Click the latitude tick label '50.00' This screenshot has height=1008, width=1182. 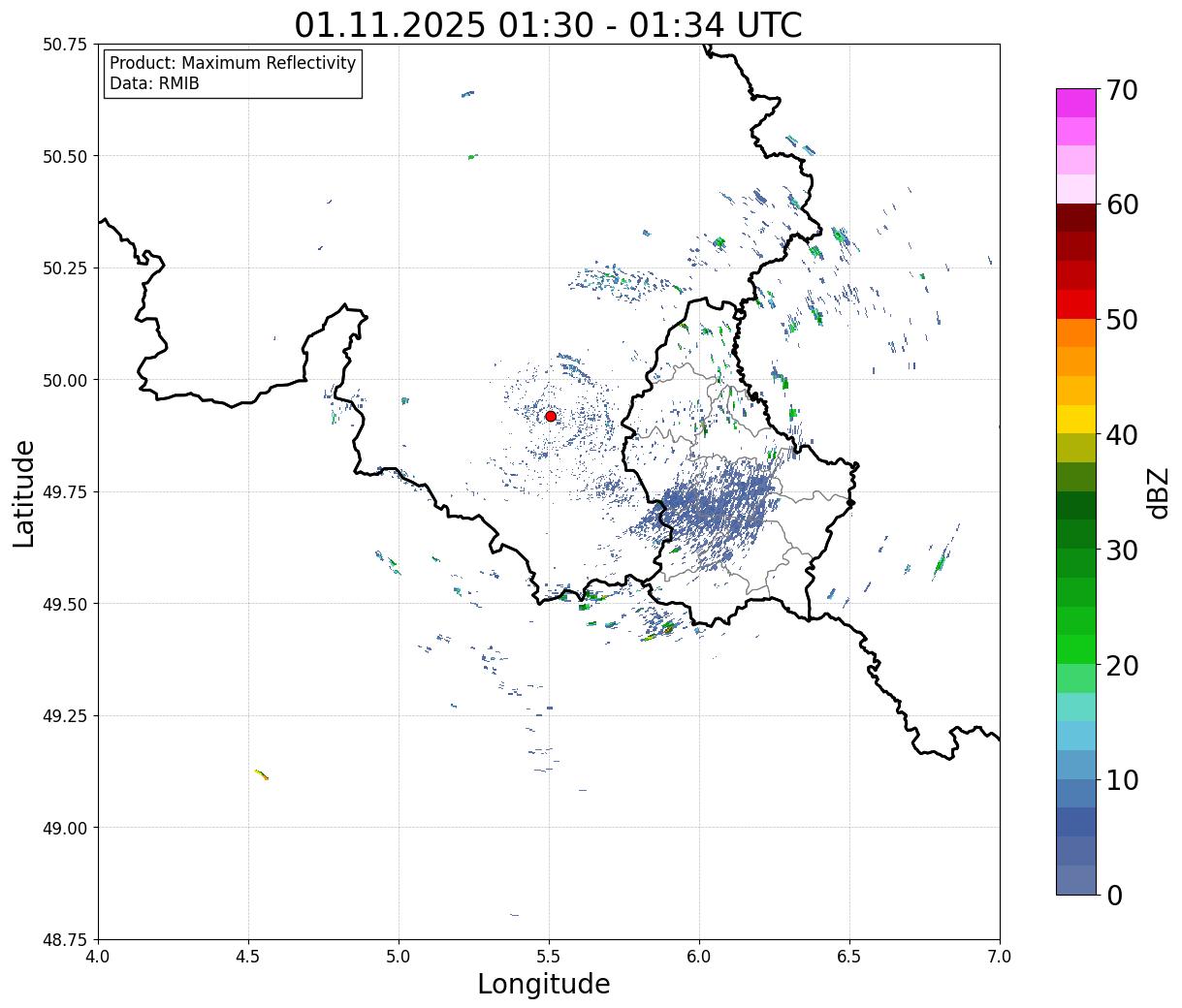click(65, 380)
